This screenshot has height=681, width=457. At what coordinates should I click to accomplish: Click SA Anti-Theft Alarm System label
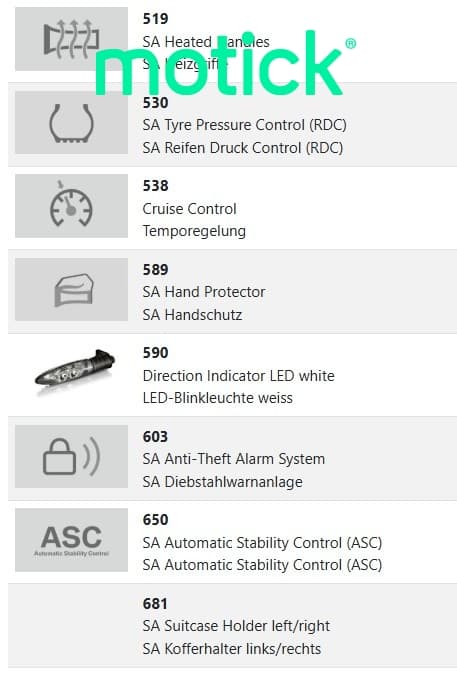(x=234, y=459)
